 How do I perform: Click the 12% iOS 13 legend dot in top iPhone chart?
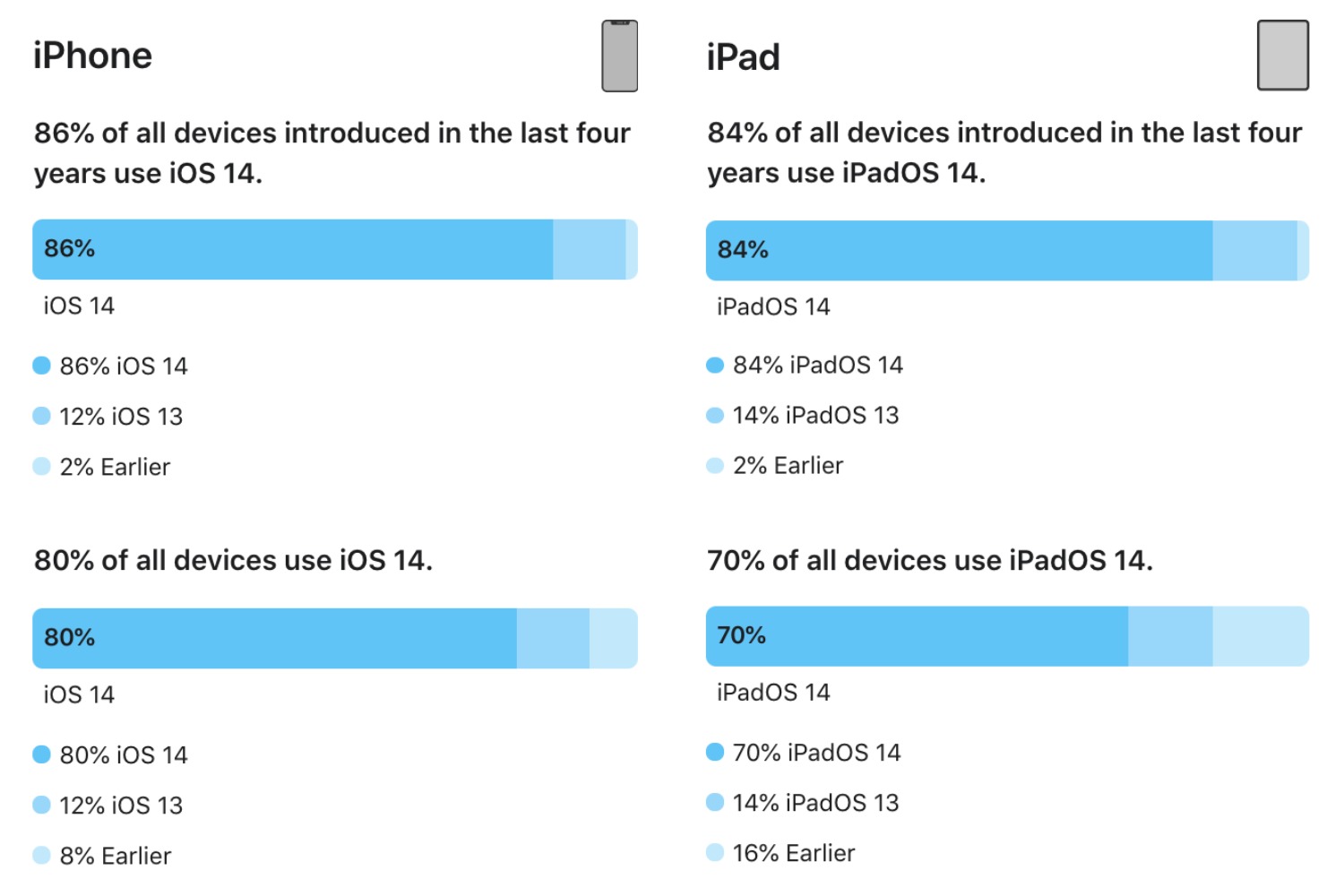(x=41, y=416)
